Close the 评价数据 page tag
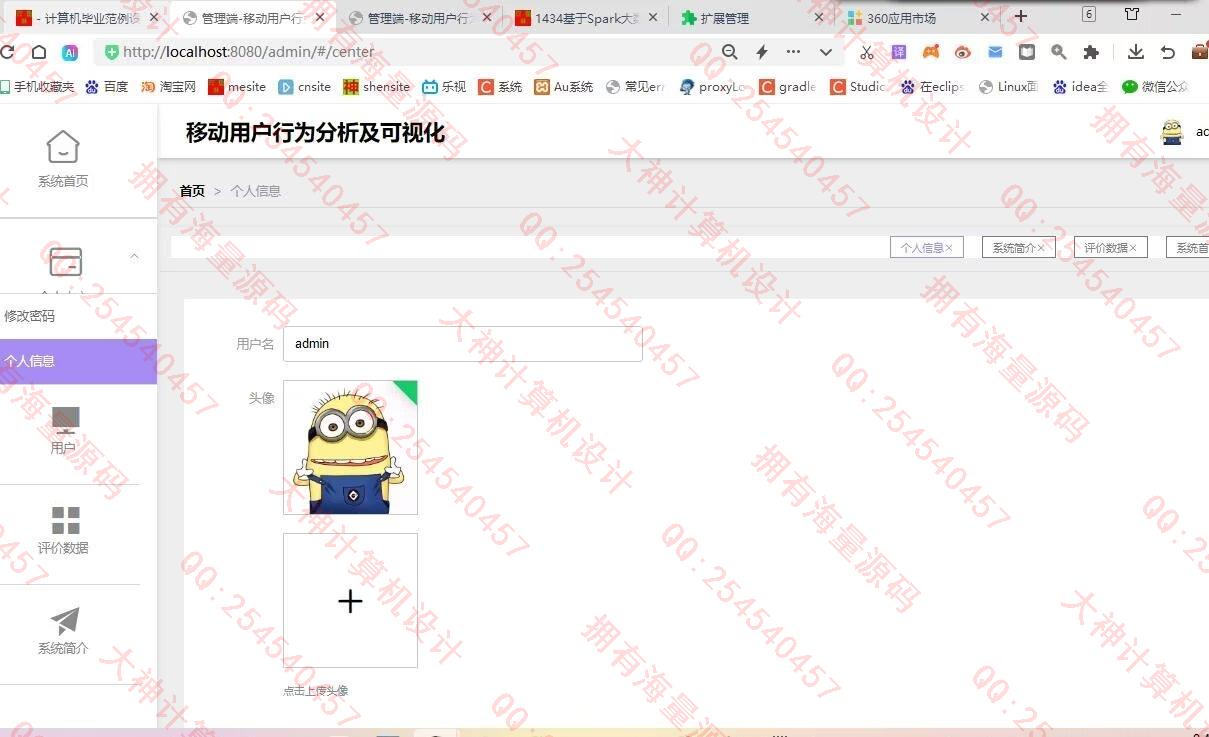Image resolution: width=1209 pixels, height=737 pixels. 1133,248
